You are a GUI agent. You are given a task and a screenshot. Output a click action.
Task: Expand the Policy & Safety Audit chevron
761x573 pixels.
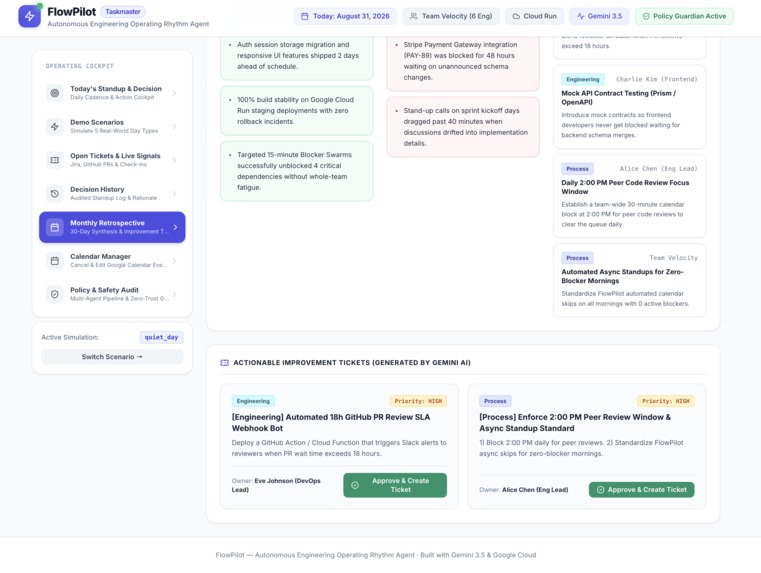pos(174,294)
